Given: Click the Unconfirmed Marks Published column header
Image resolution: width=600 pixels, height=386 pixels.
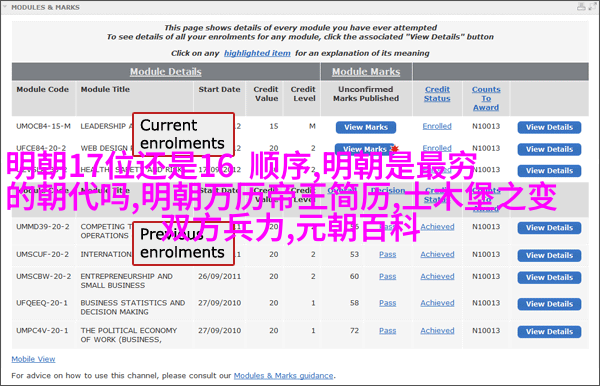Looking at the screenshot, I should pyautogui.click(x=366, y=94).
